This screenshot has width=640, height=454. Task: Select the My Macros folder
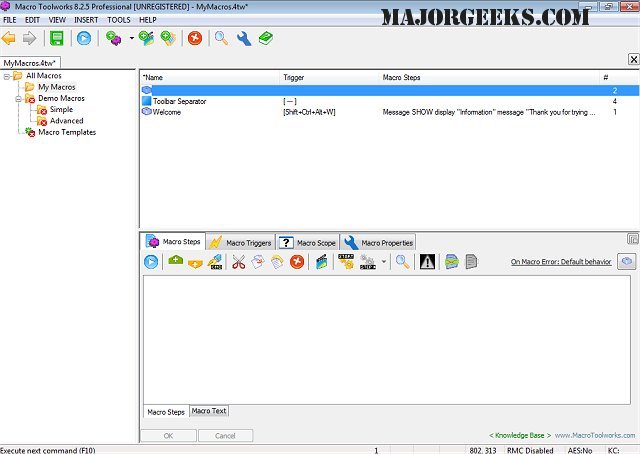coord(57,87)
